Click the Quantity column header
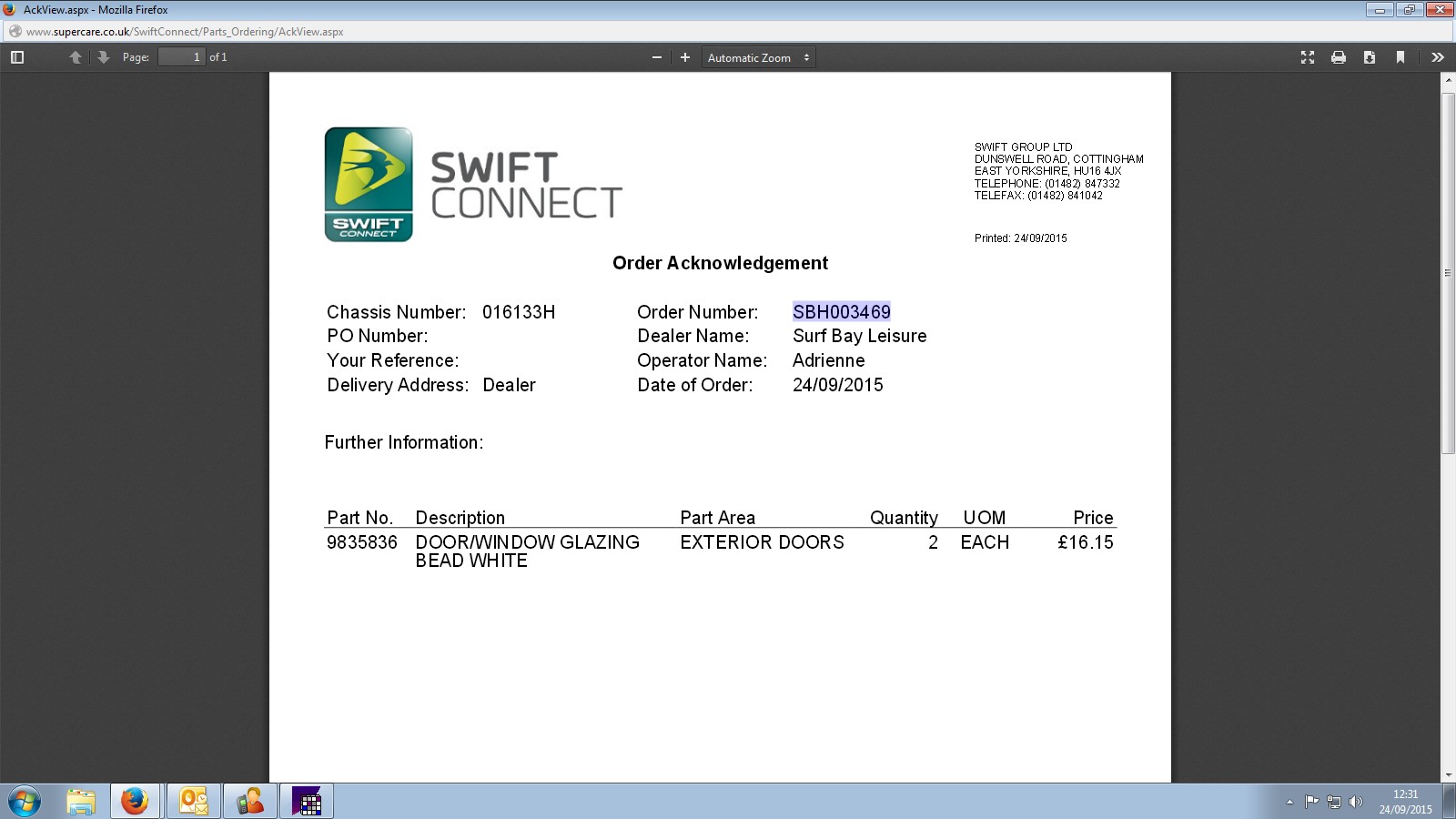This screenshot has height=819, width=1456. pos(904,518)
